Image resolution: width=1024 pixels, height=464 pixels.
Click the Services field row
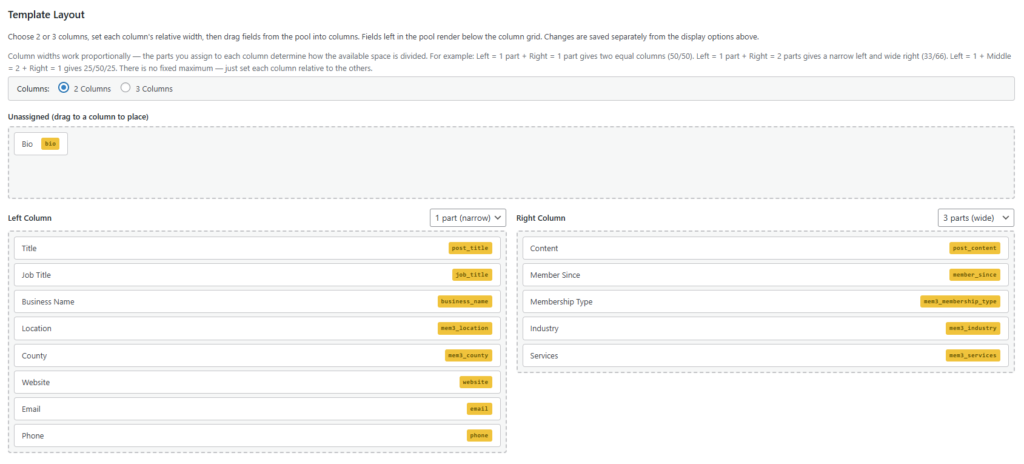pos(766,356)
